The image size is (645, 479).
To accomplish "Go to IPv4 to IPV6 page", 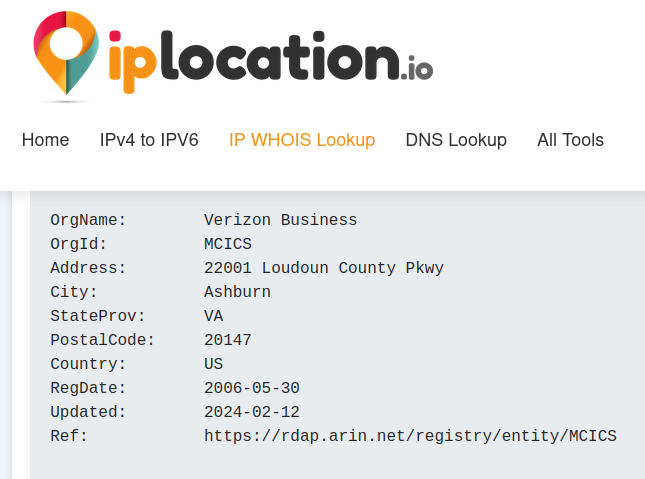I will (x=149, y=140).
